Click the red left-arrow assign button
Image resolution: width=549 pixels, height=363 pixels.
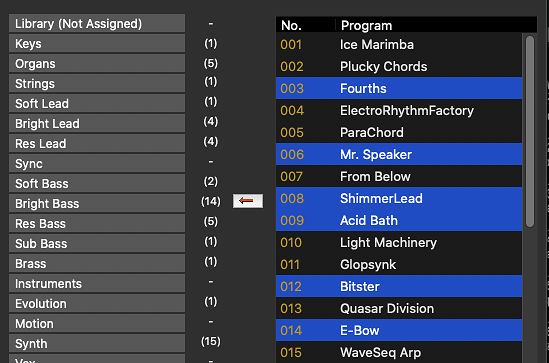coord(248,201)
